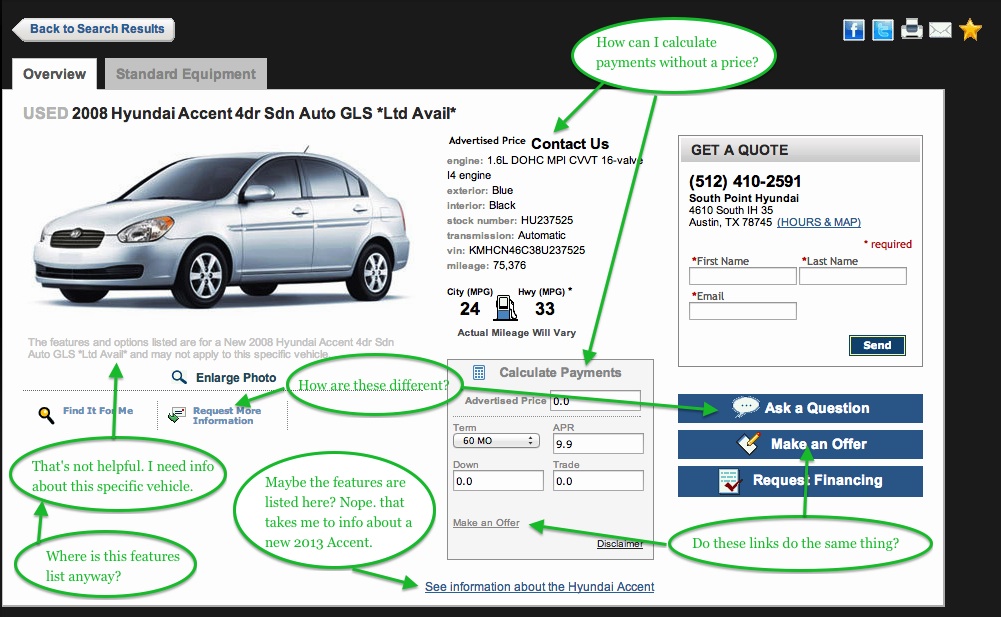Image resolution: width=1001 pixels, height=617 pixels.
Task: Click the stock number HU237525
Action: click(546, 220)
